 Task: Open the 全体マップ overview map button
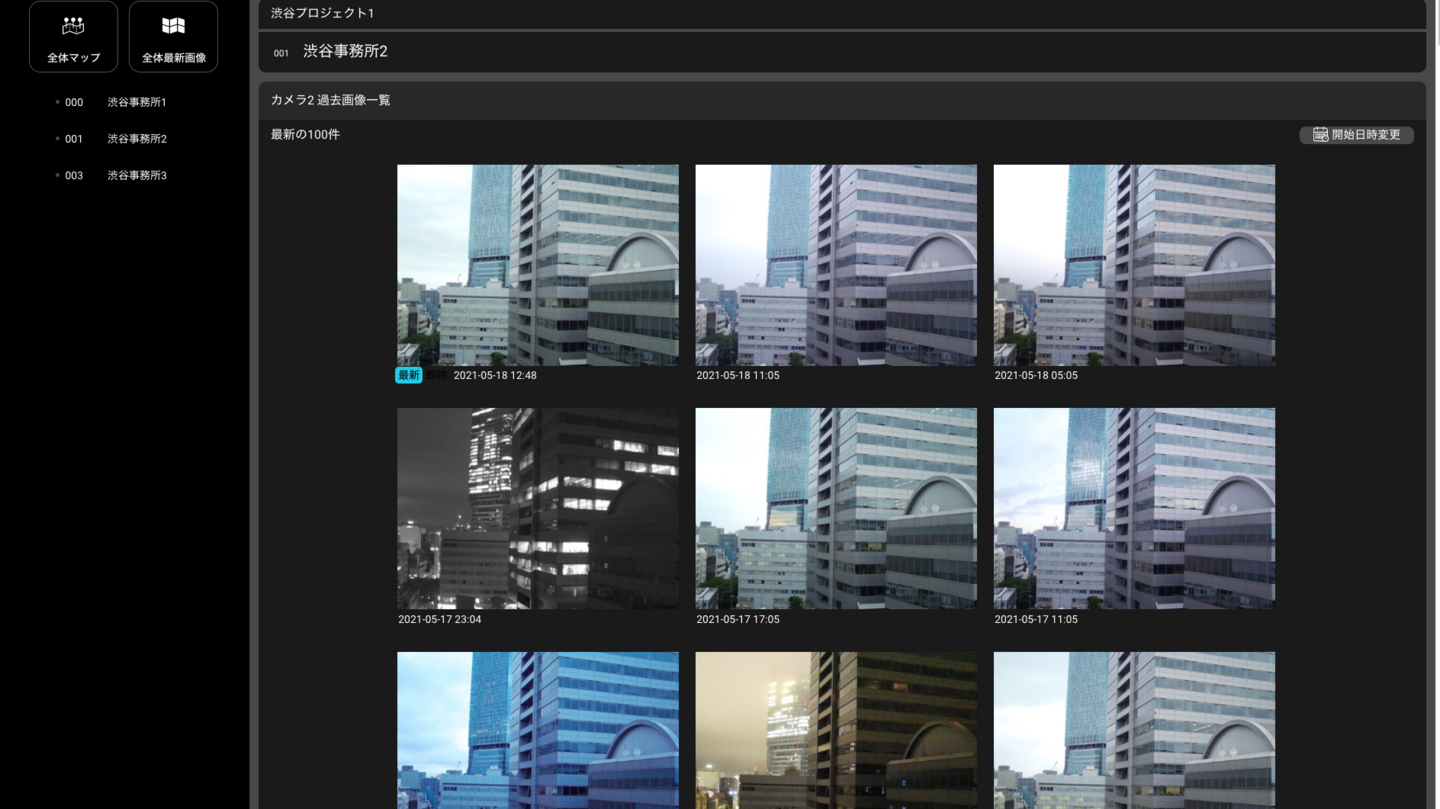point(73,36)
